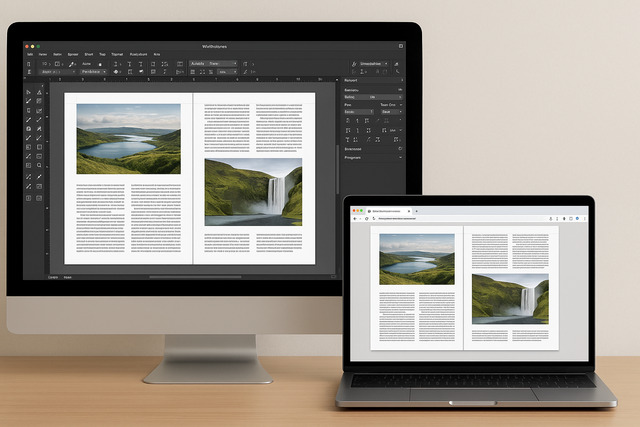
Task: Open a new tab in the laptop browser
Action: [417, 211]
